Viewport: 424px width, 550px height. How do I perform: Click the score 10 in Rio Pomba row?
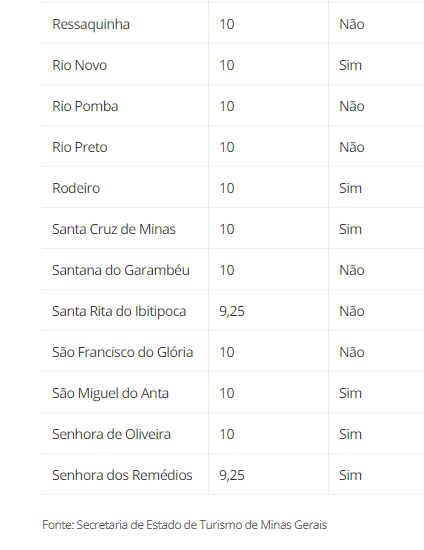click(x=227, y=106)
